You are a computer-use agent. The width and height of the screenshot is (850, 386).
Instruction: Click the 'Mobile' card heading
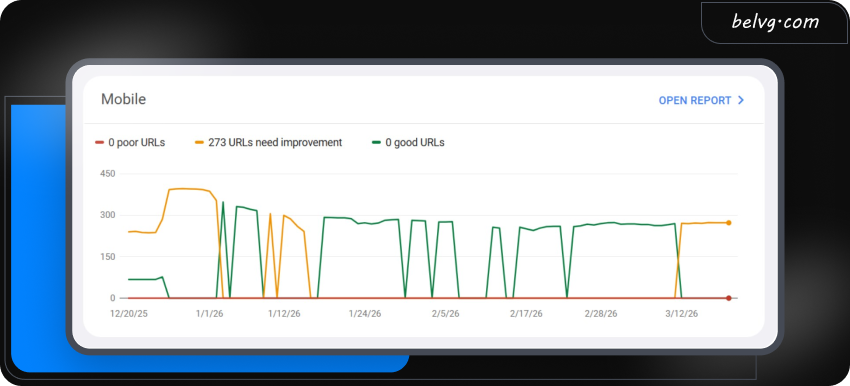pyautogui.click(x=124, y=99)
